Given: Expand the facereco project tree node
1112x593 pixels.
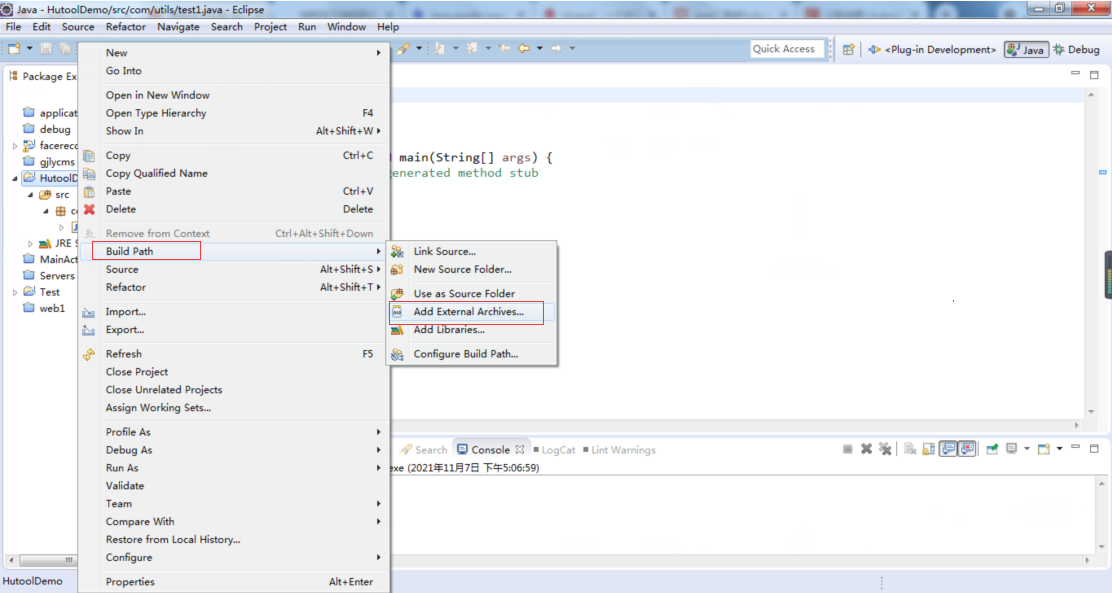Looking at the screenshot, I should click(15, 145).
